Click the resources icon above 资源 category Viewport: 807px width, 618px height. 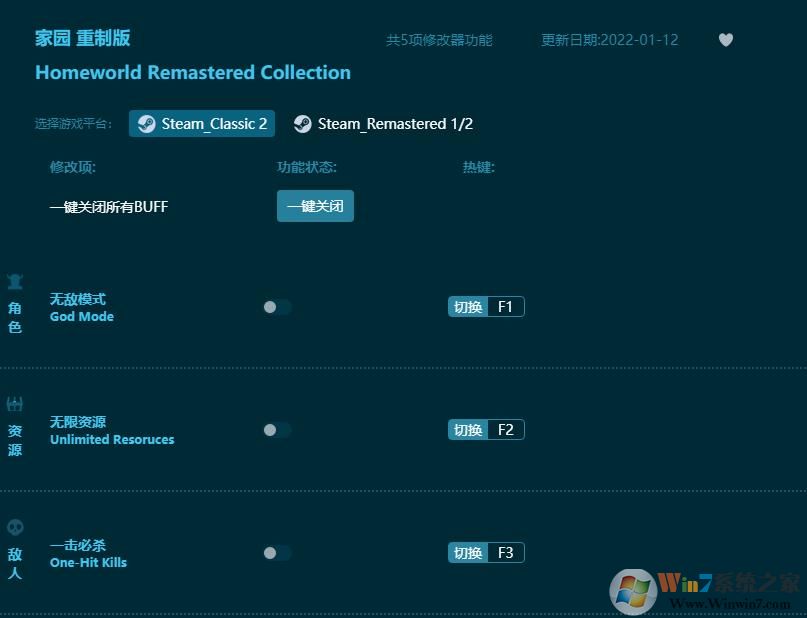point(14,403)
